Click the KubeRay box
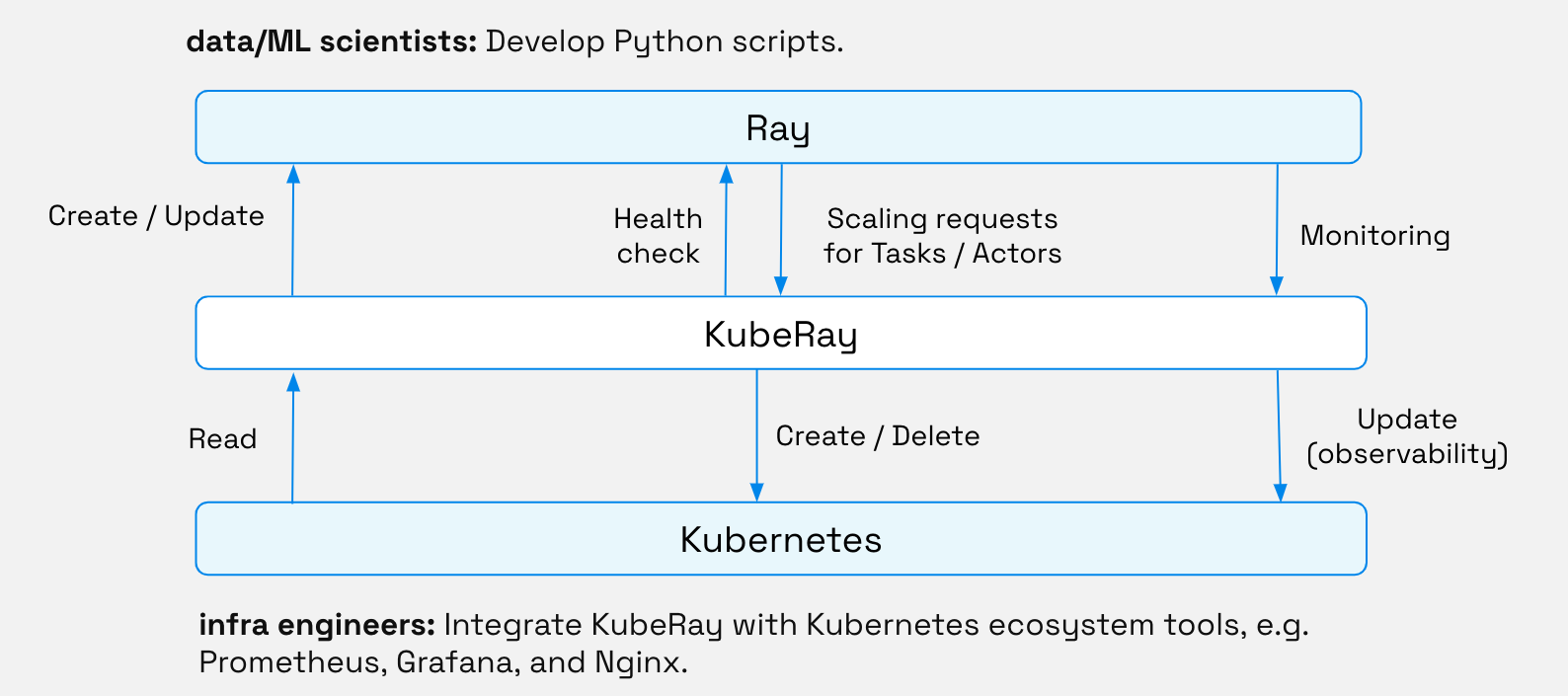Viewport: 1568px width, 696px height. 781,334
